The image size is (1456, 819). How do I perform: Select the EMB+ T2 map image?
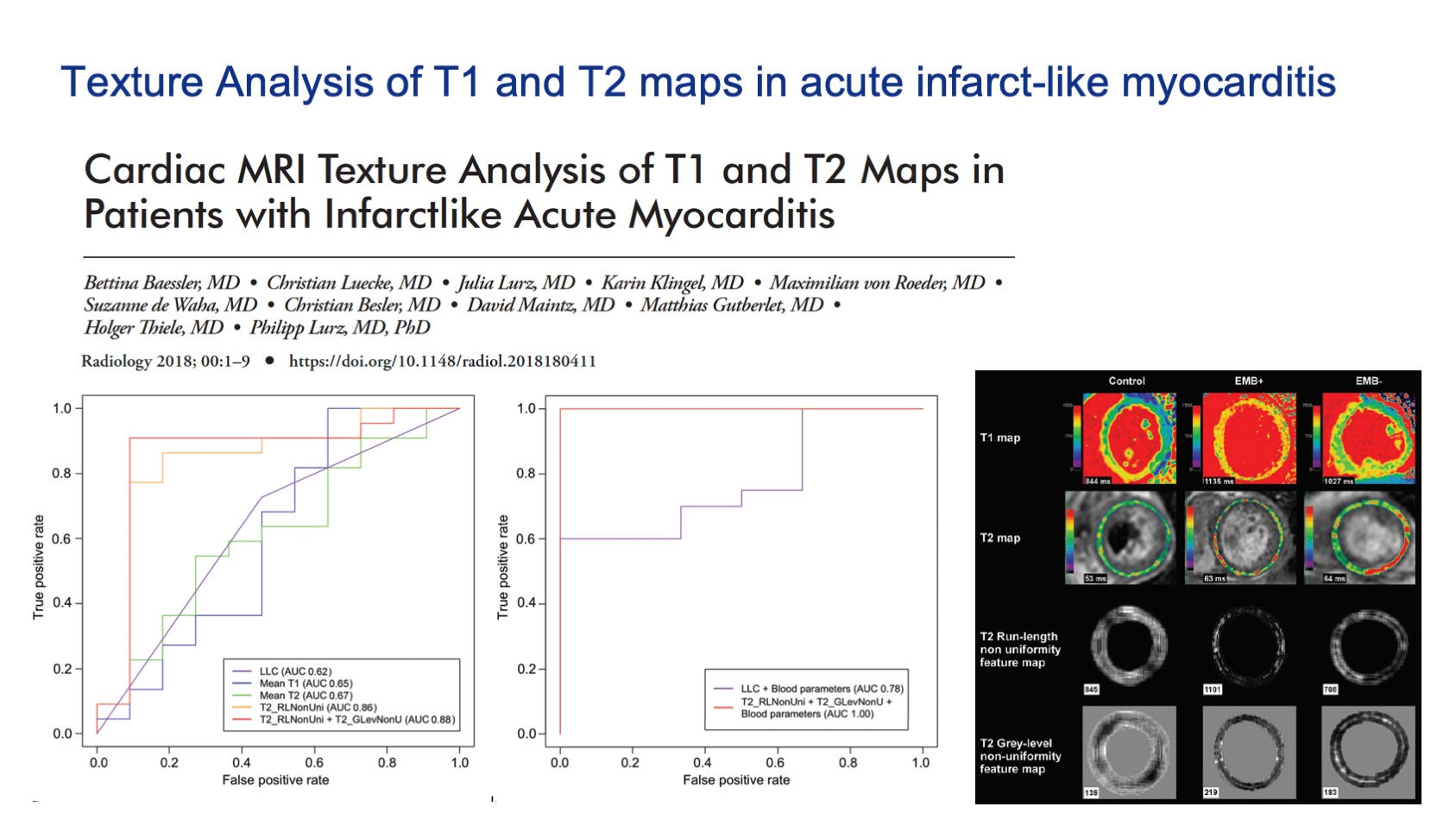tap(1241, 538)
